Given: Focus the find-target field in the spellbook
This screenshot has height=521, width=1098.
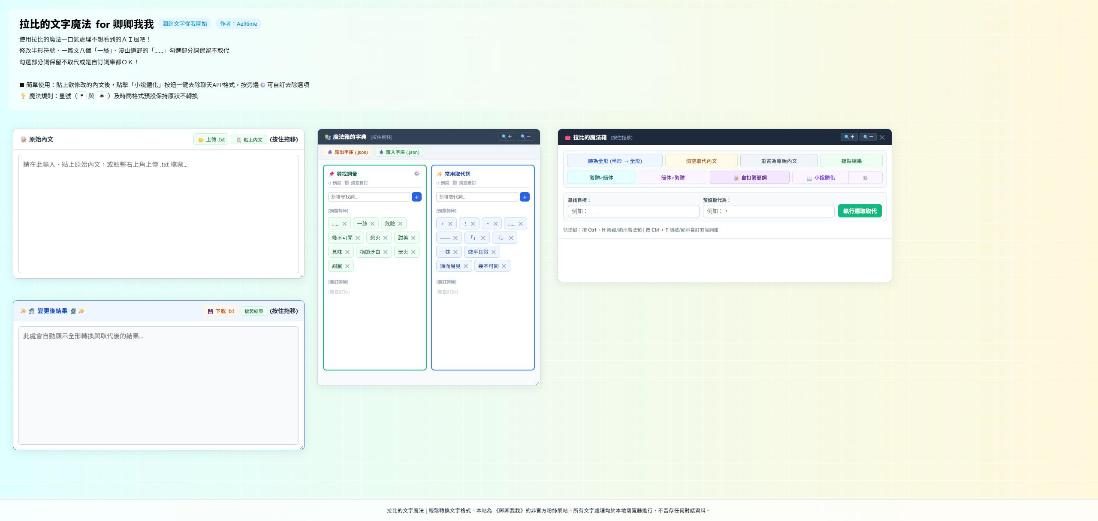Looking at the screenshot, I should point(634,211).
